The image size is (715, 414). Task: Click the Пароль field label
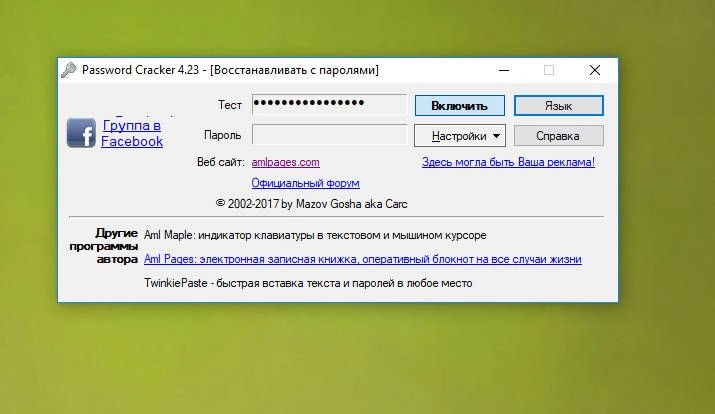coord(223,135)
